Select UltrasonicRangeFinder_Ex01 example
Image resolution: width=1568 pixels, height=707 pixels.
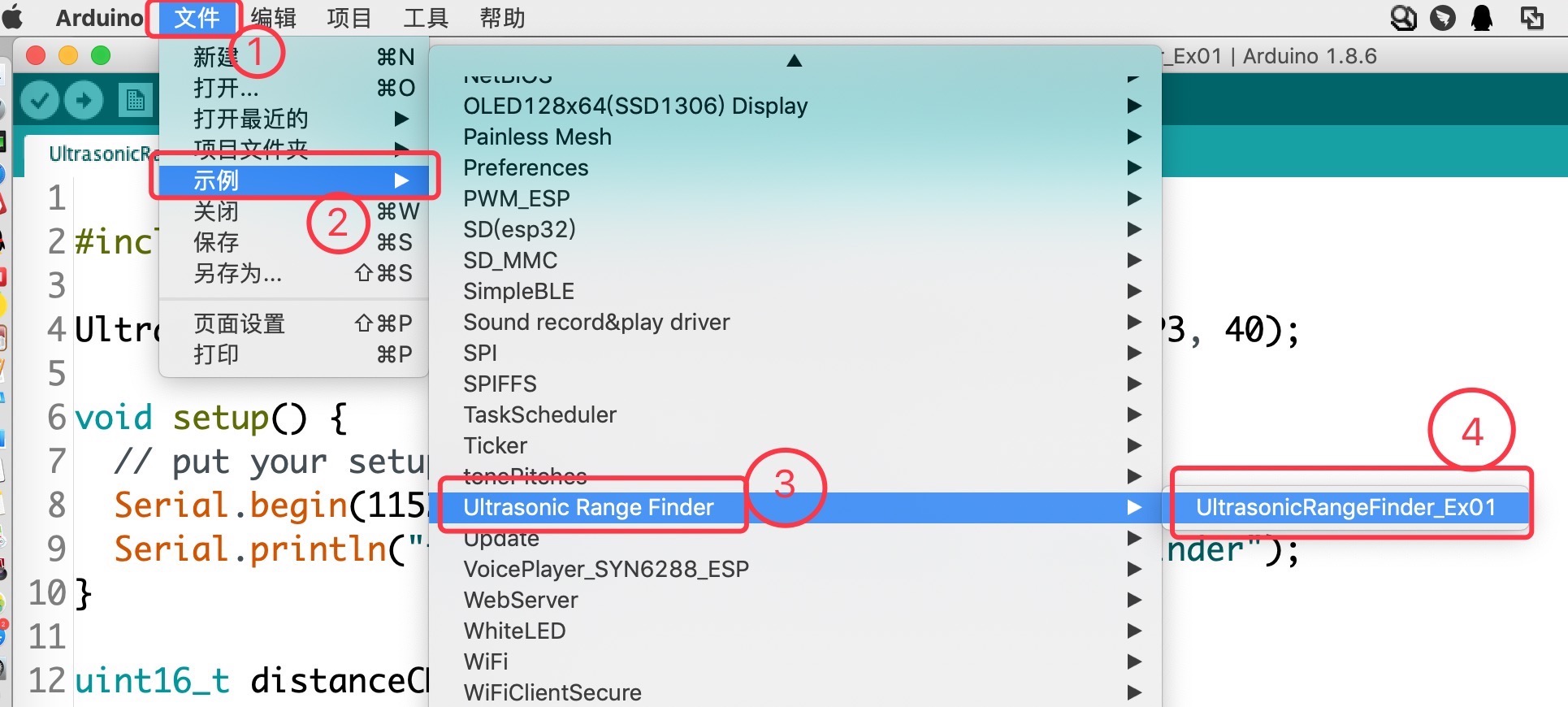[1345, 507]
